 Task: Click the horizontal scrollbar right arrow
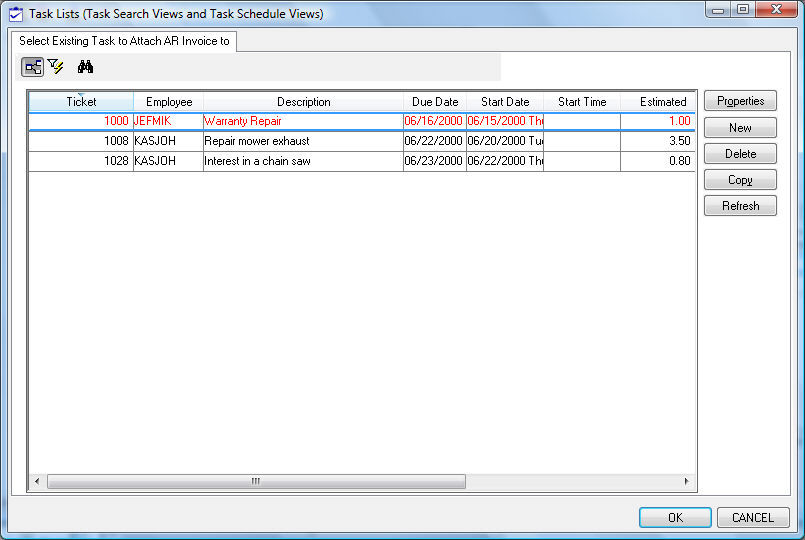(x=686, y=482)
